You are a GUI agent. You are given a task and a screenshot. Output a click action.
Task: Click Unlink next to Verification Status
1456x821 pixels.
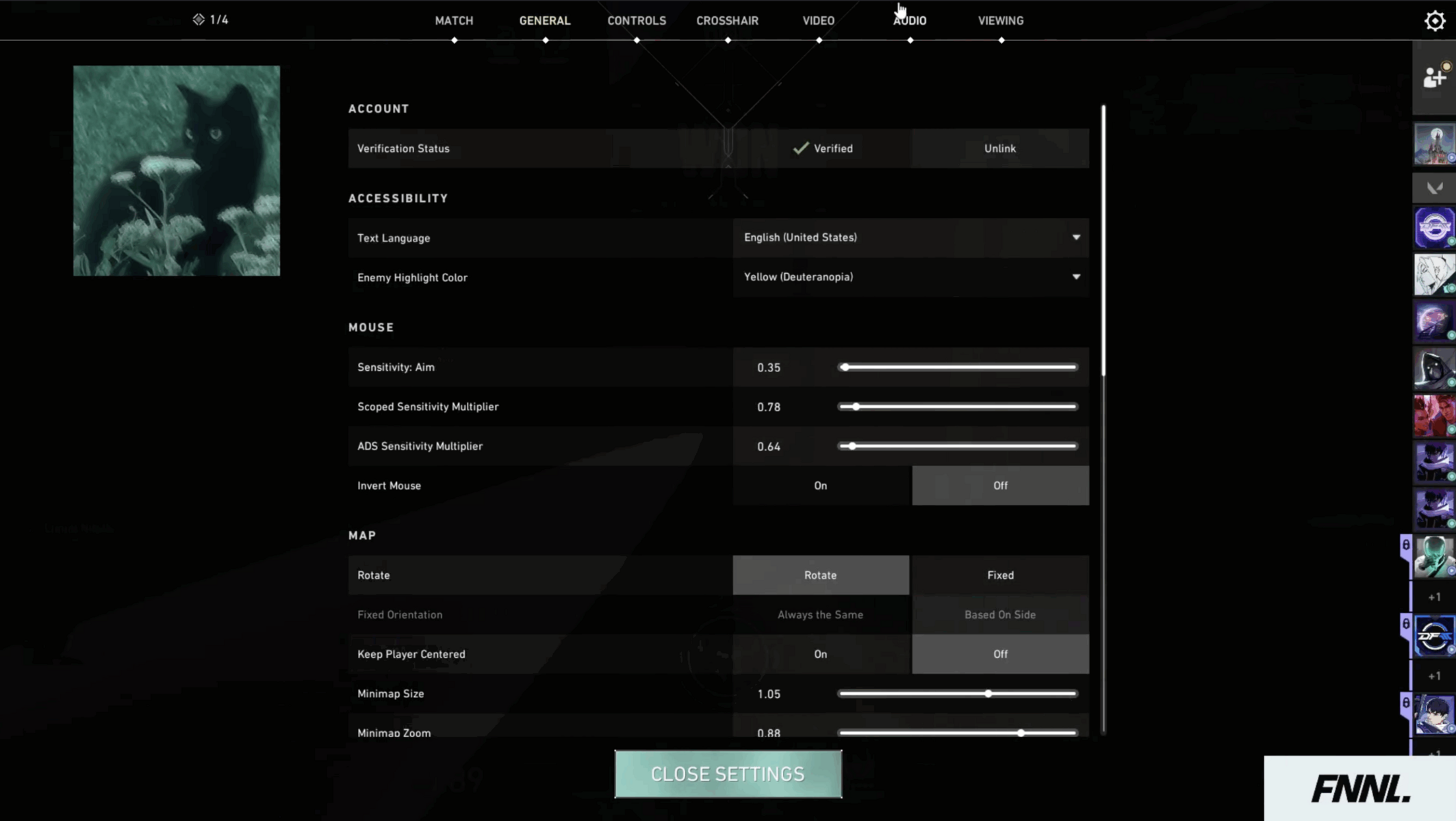click(x=999, y=148)
